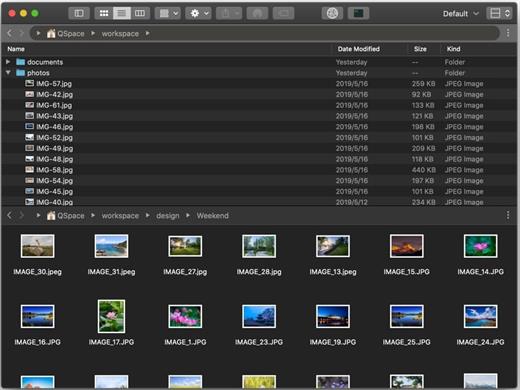Screen dimensions: 520x390
Task: Expand the documents folder triangle
Action: (8, 62)
